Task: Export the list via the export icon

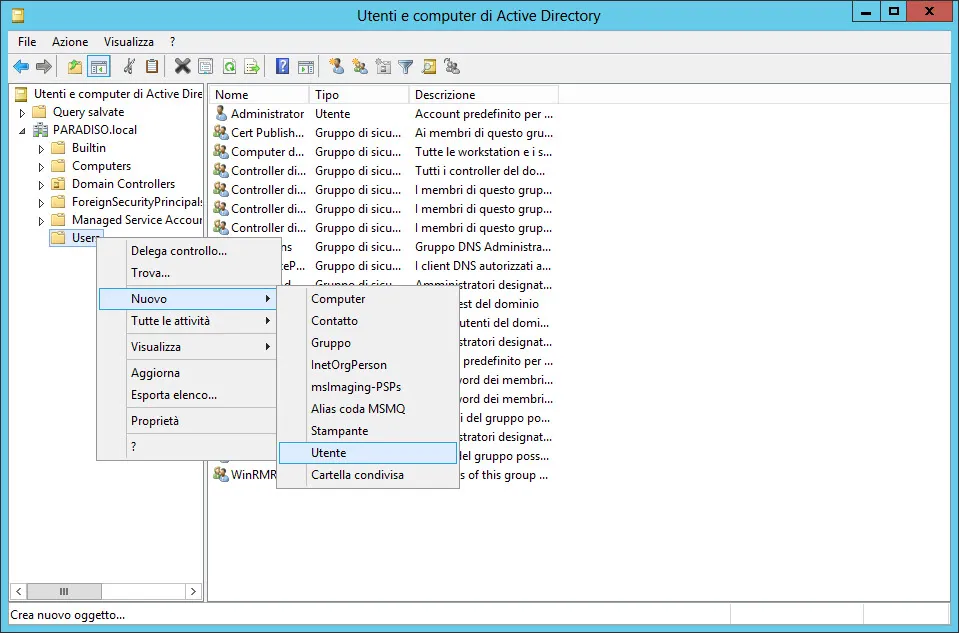Action: (x=250, y=67)
